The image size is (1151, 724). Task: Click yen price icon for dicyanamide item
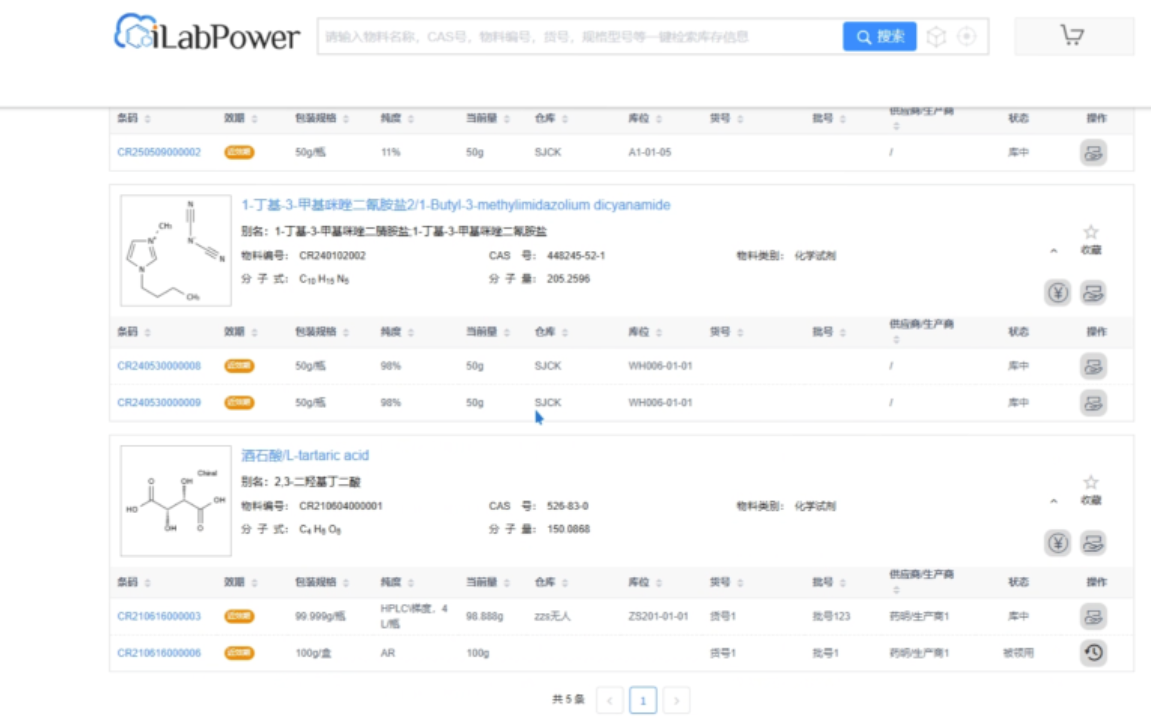pos(1058,293)
